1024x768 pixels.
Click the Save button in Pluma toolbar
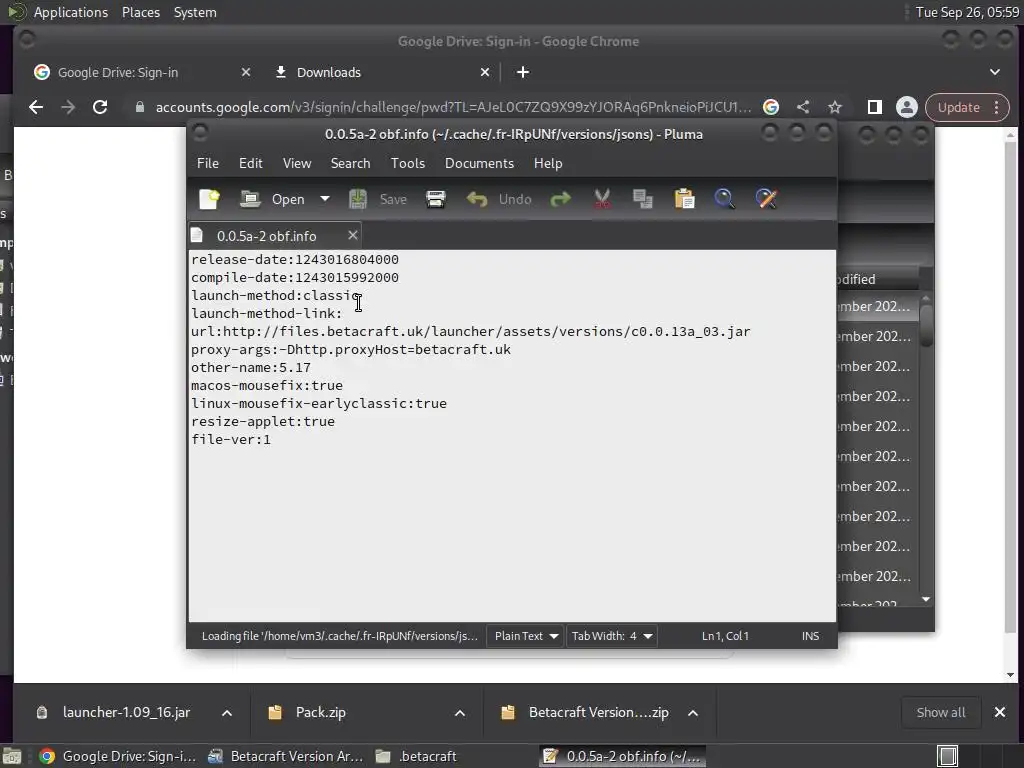378,199
